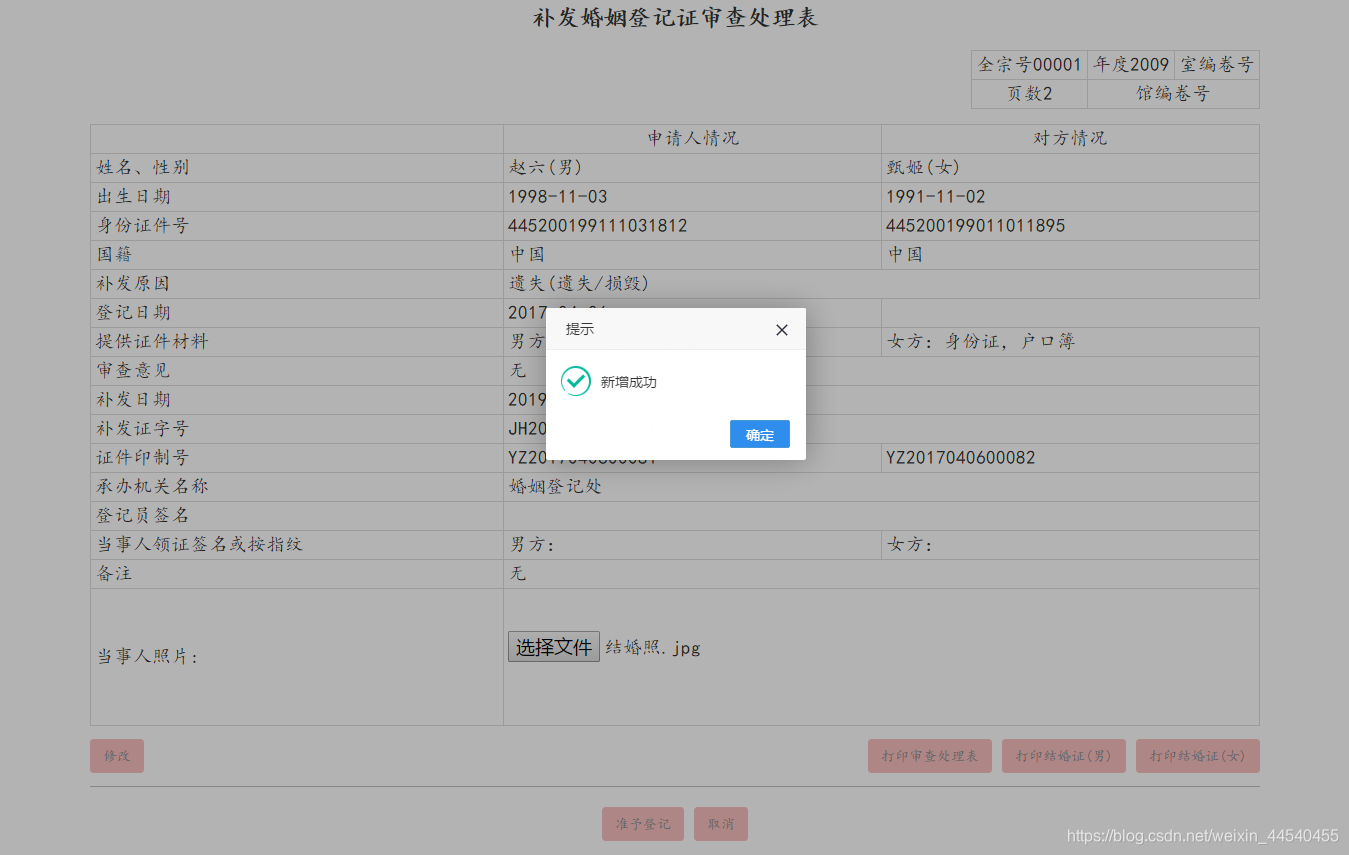
Task: Click the 遗失(遗失/损毁) reason cell
Action: 881,284
